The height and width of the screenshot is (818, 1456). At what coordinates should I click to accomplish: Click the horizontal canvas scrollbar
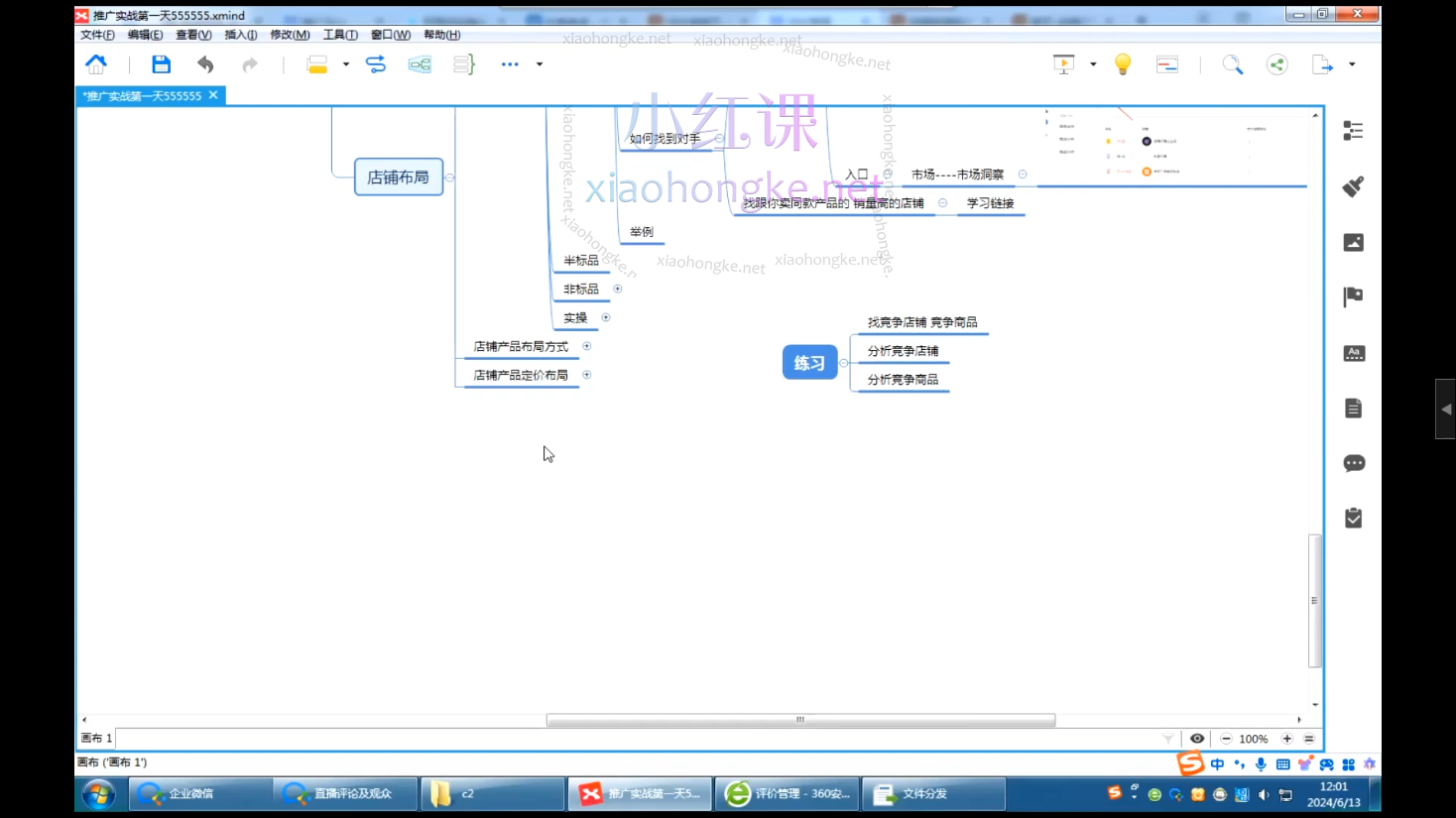799,720
